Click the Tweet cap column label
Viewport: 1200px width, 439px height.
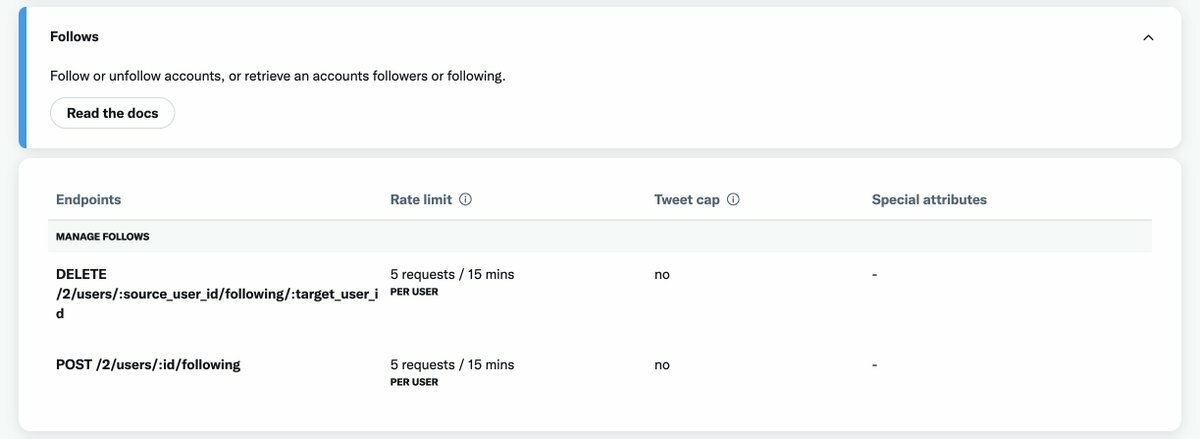click(687, 200)
